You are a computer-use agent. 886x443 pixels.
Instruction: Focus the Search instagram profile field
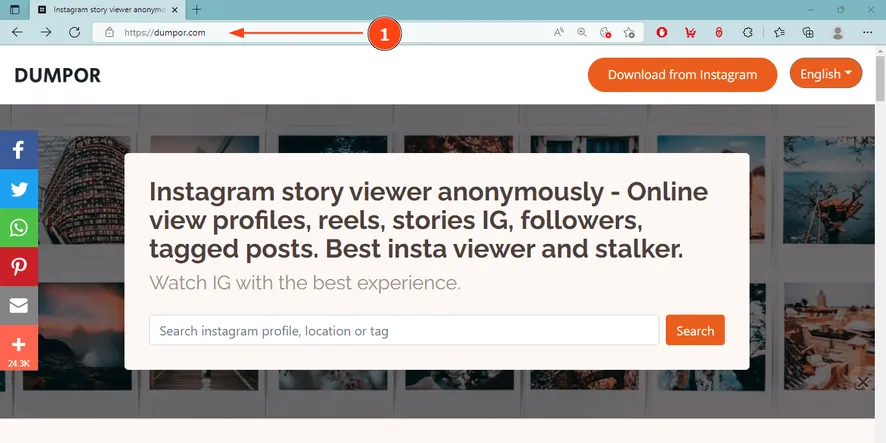[x=404, y=330]
